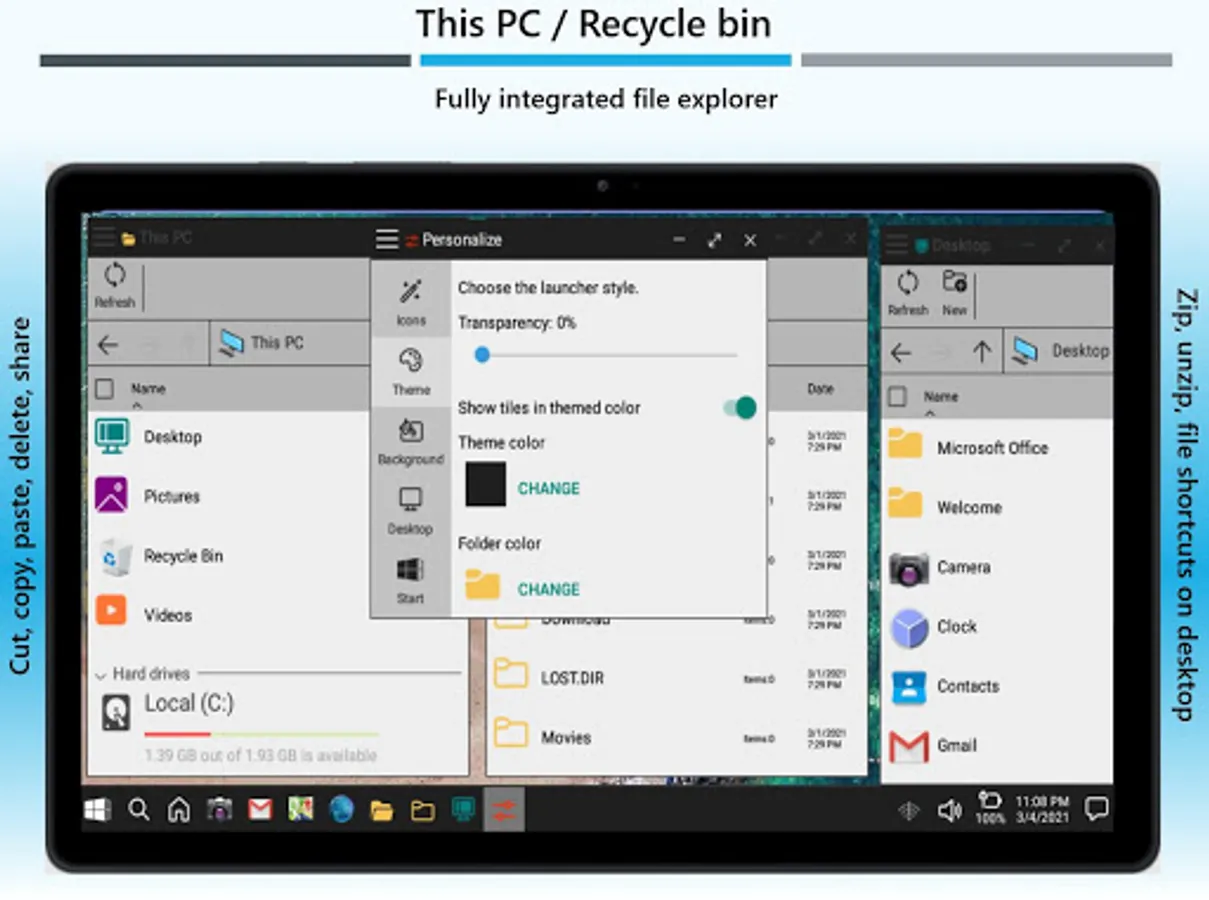1209x900 pixels.
Task: Open camera app from taskbar
Action: pyautogui.click(x=220, y=809)
